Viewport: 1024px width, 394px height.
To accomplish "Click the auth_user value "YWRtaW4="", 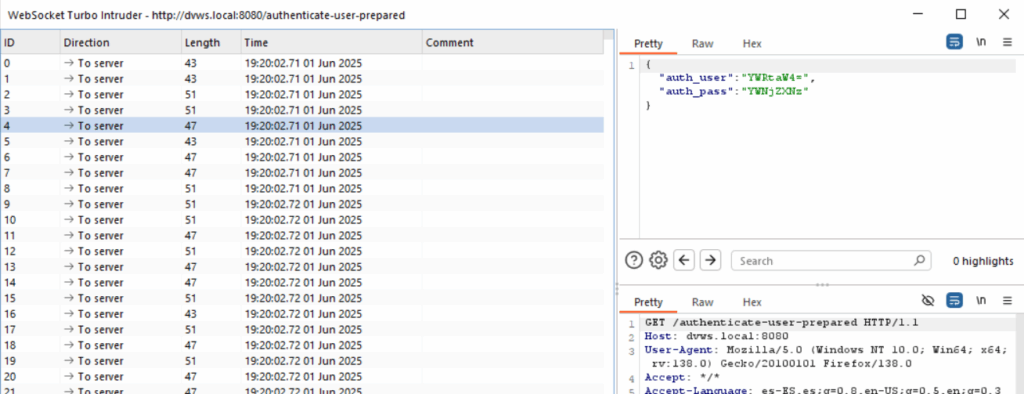I will click(775, 78).
